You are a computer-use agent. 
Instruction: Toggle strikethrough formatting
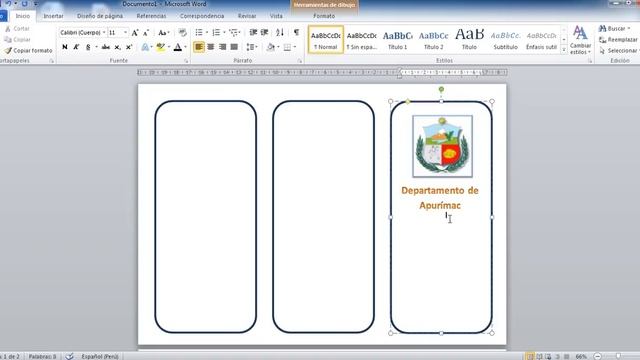pos(106,47)
